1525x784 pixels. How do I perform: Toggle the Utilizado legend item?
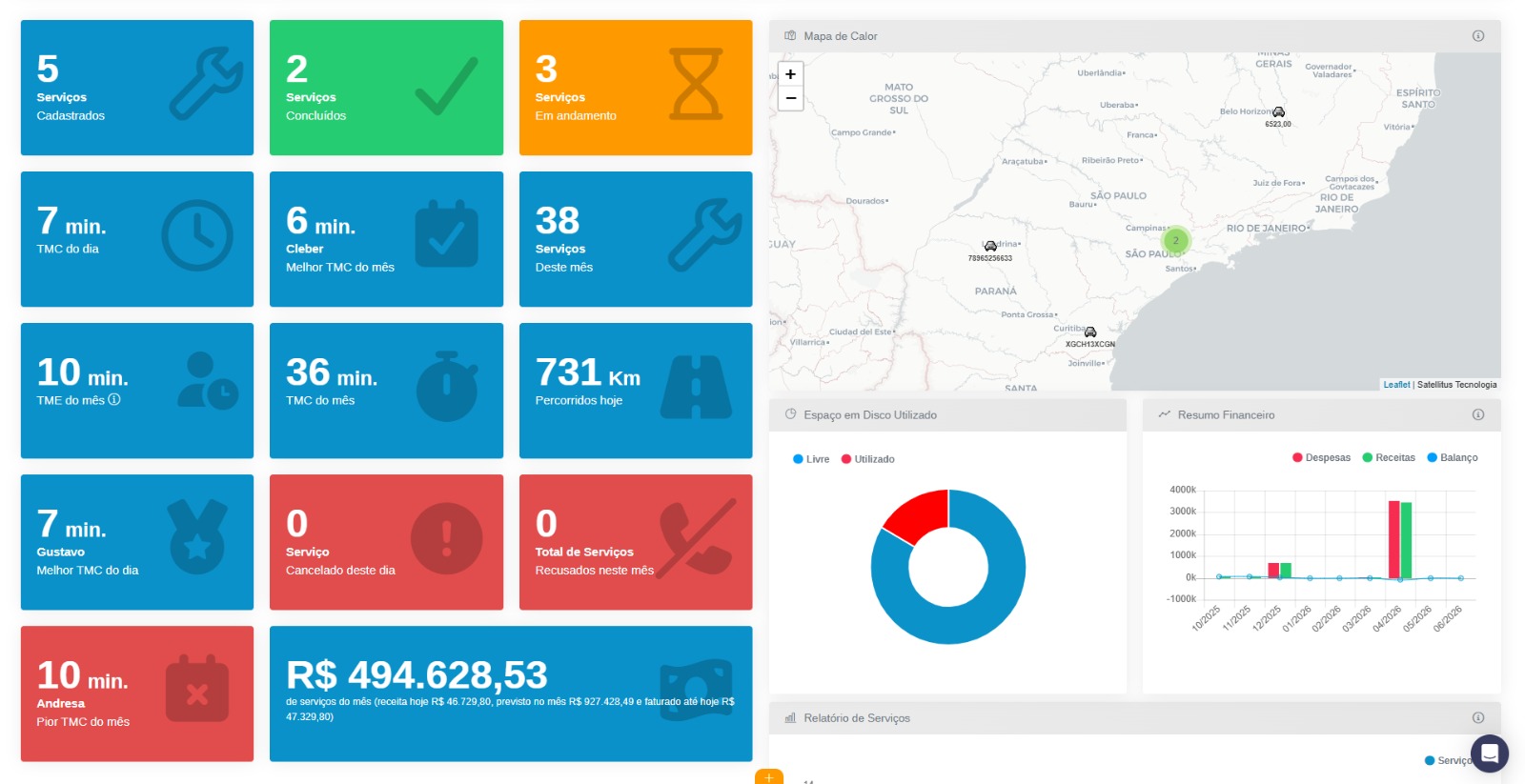click(x=867, y=459)
